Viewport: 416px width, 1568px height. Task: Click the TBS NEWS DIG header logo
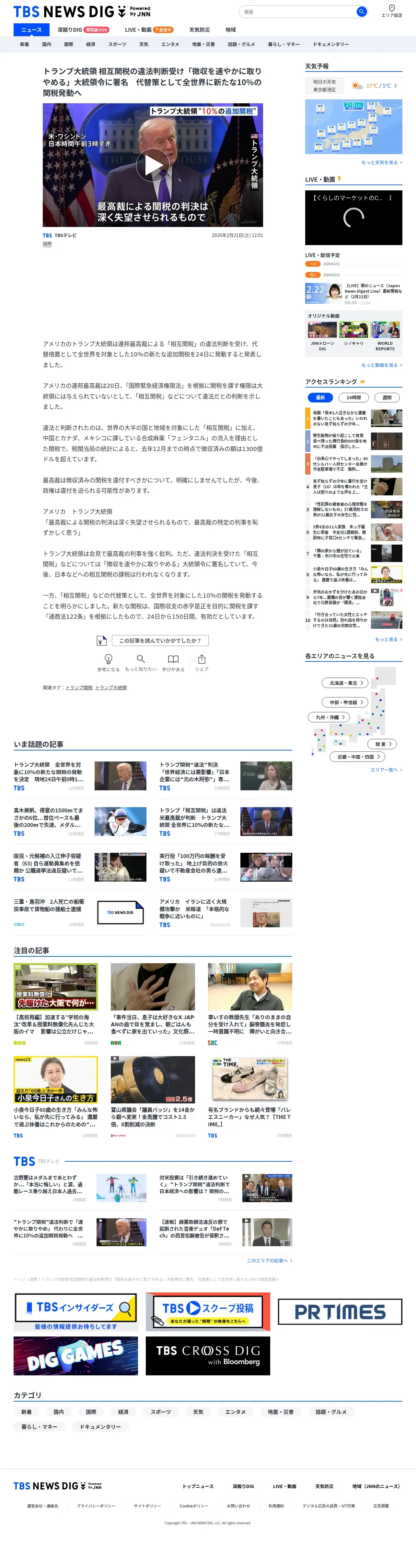82,12
